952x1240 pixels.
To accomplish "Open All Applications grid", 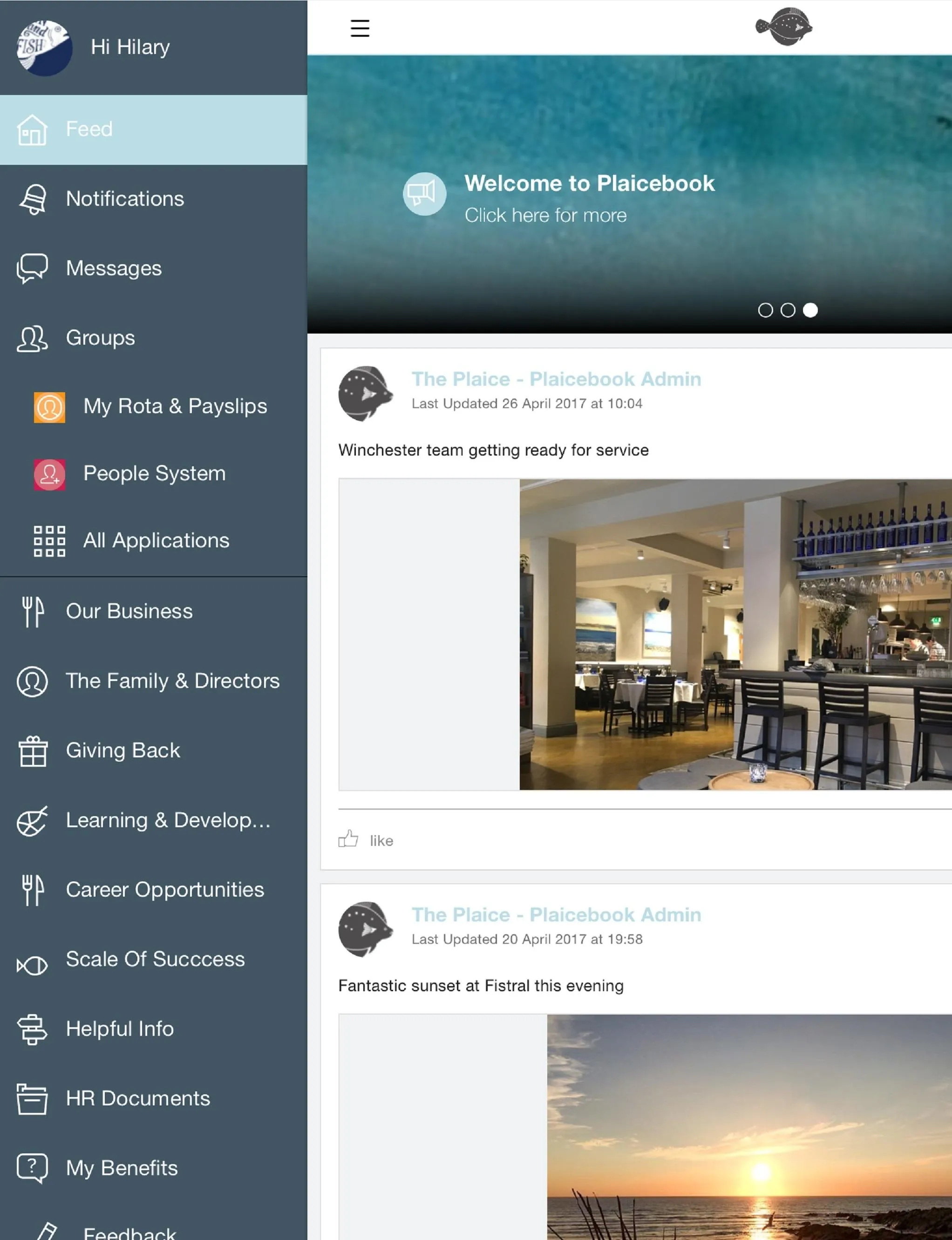I will pos(156,540).
